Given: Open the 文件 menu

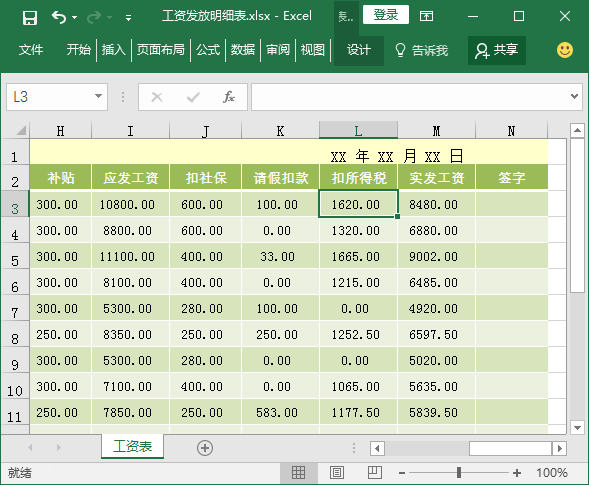Looking at the screenshot, I should [31, 50].
